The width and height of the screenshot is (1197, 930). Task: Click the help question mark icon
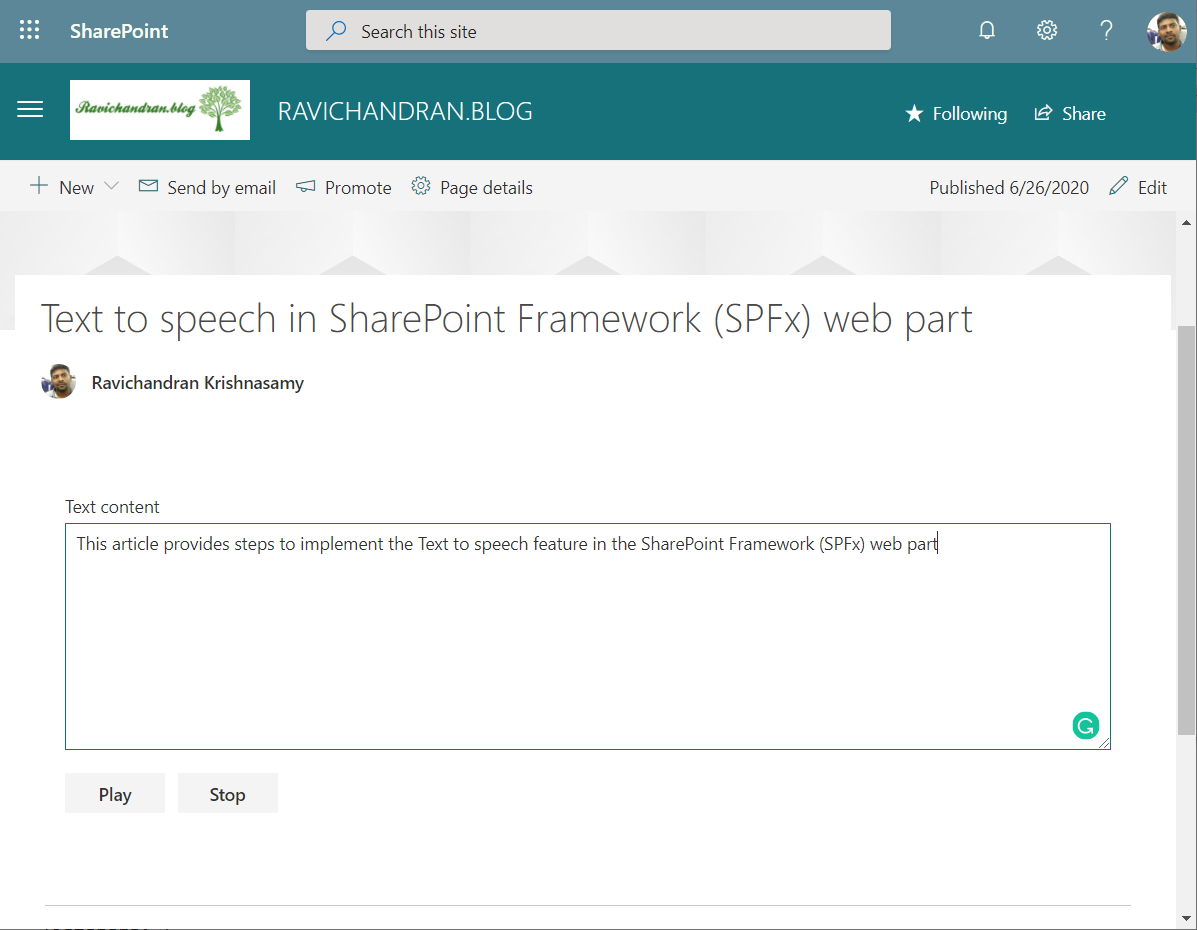pyautogui.click(x=1106, y=30)
